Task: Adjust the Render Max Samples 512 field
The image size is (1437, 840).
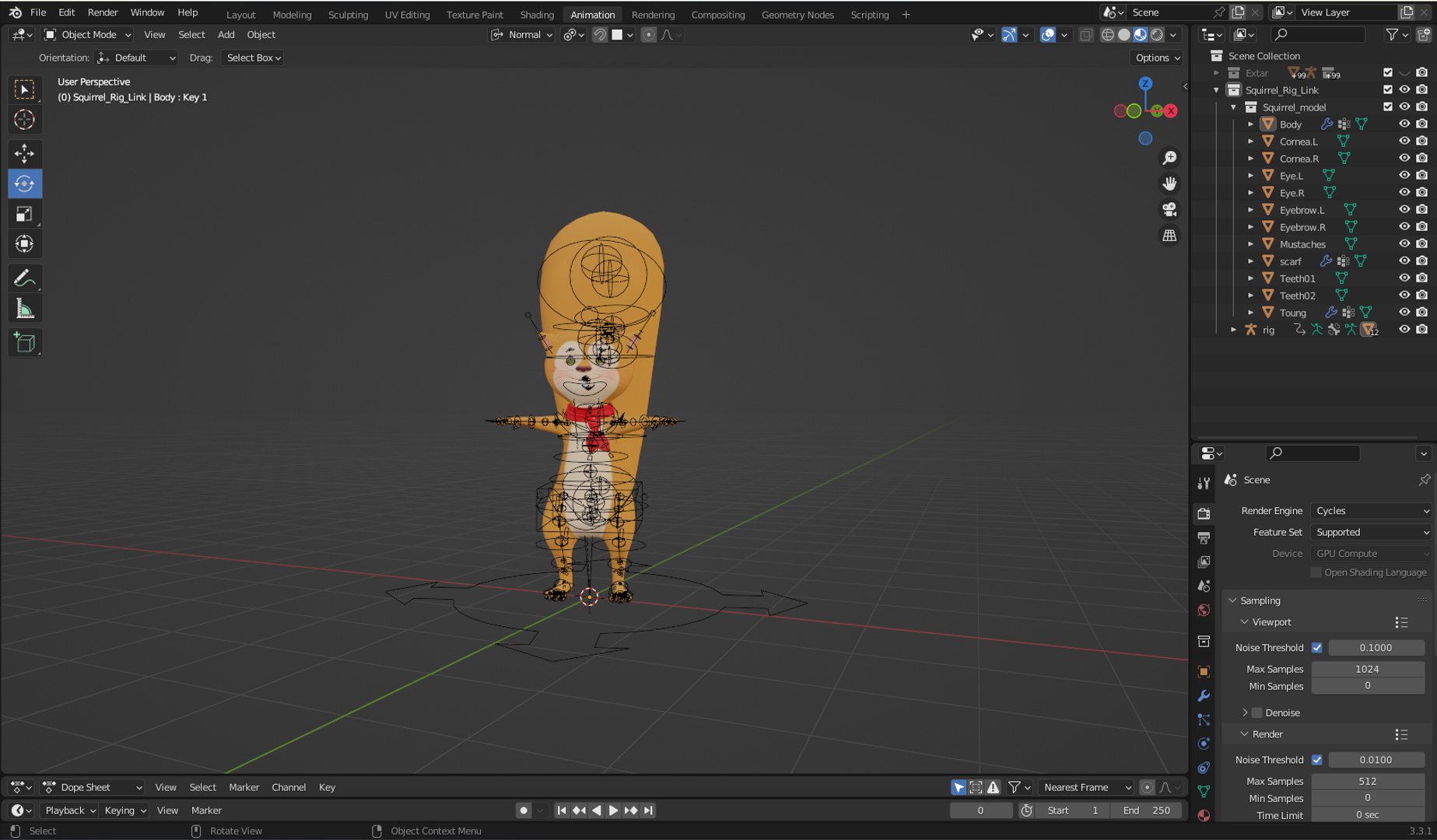Action: [x=1368, y=782]
